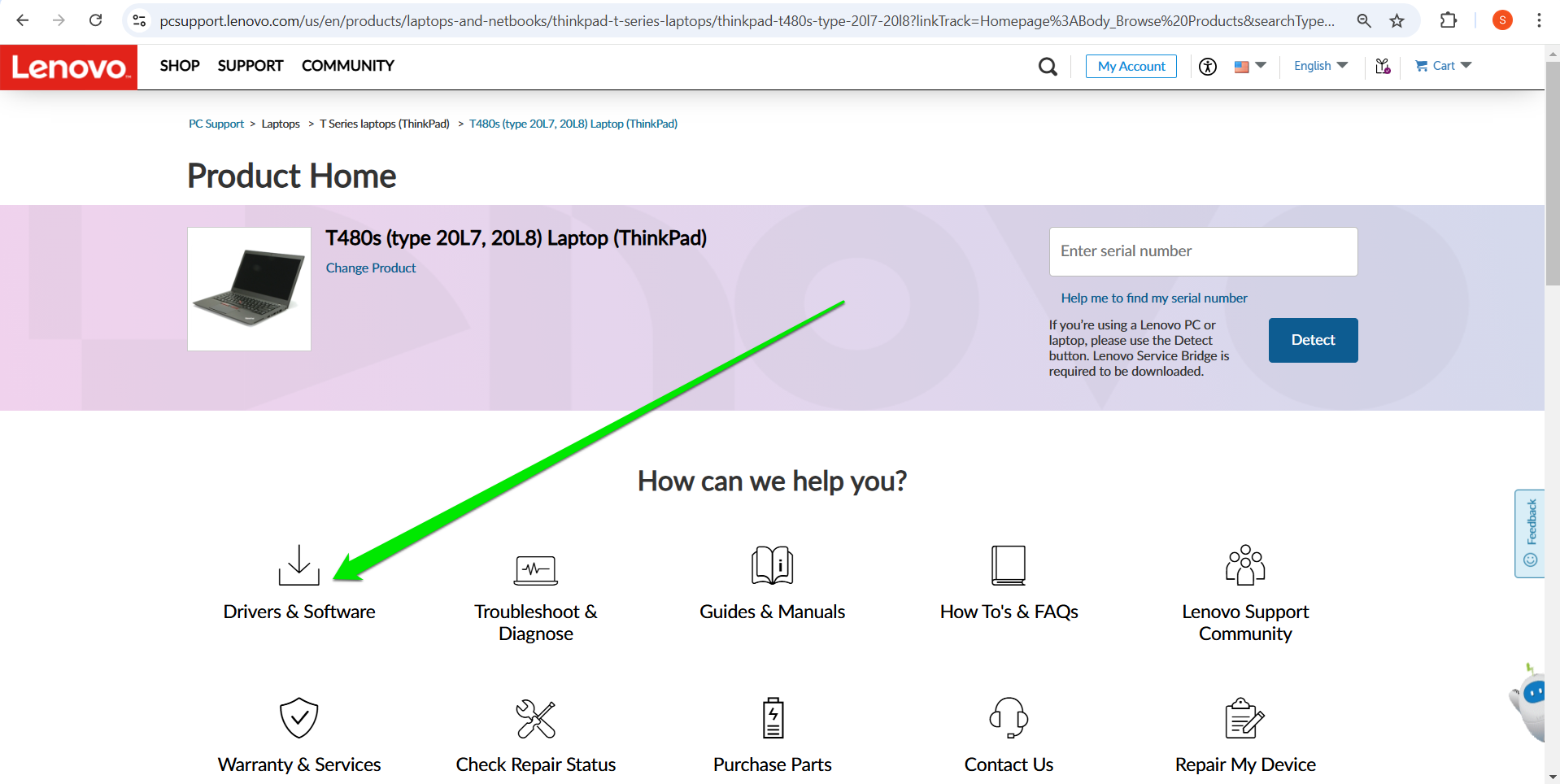Go to PC Support breadcrumb
The width and height of the screenshot is (1560, 784).
216,124
